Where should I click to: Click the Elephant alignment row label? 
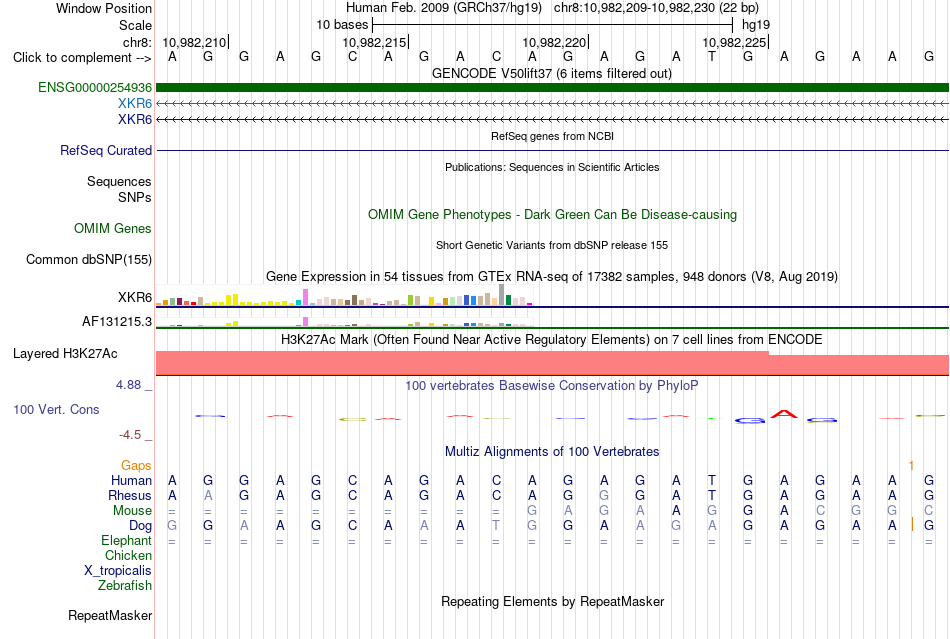126,540
